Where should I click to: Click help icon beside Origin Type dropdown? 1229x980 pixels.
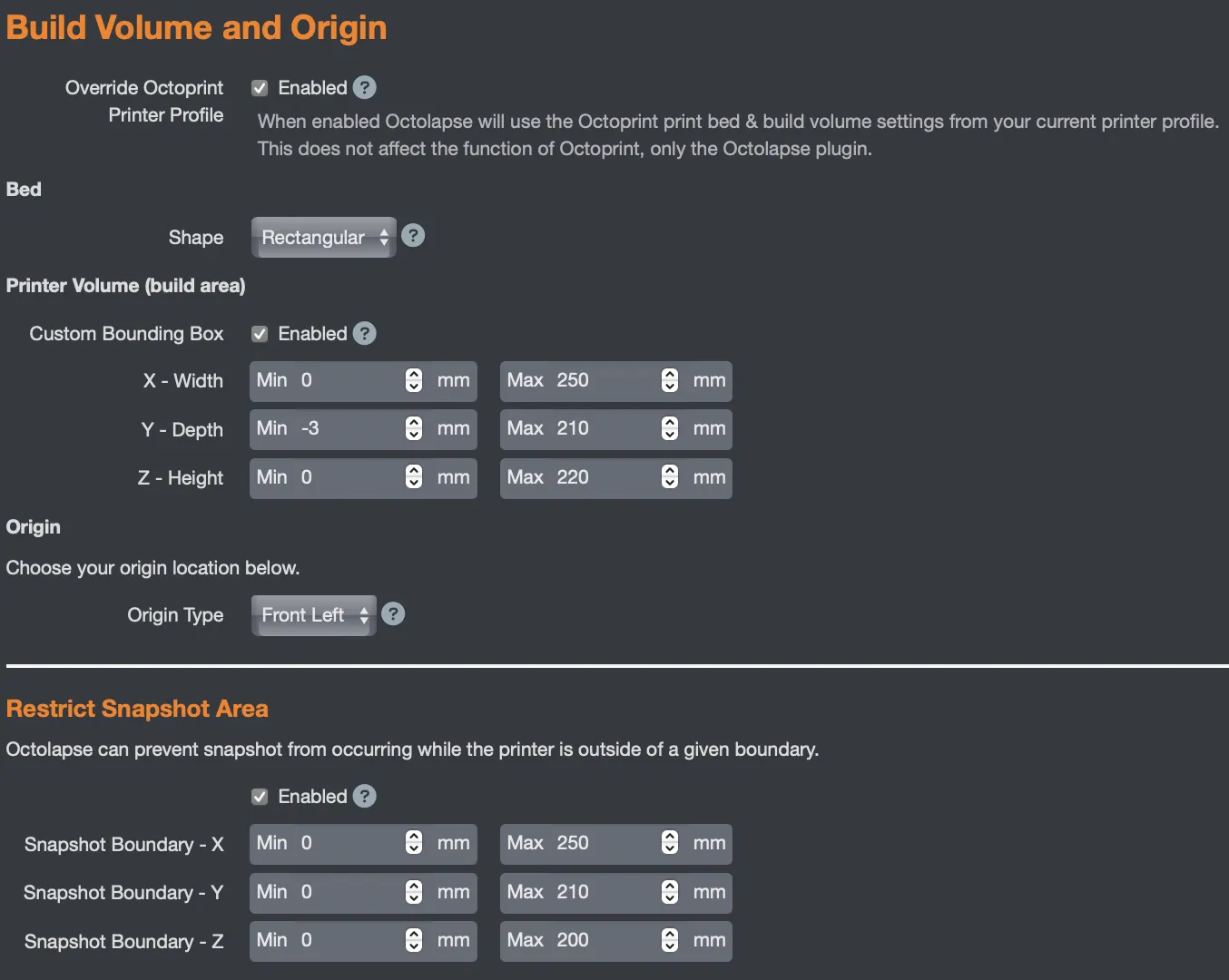393,614
